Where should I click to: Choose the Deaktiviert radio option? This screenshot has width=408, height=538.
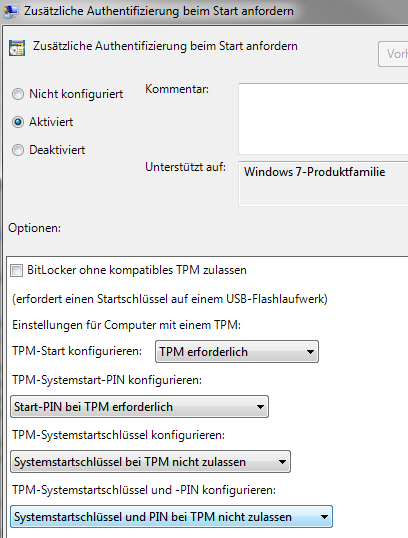point(18,150)
